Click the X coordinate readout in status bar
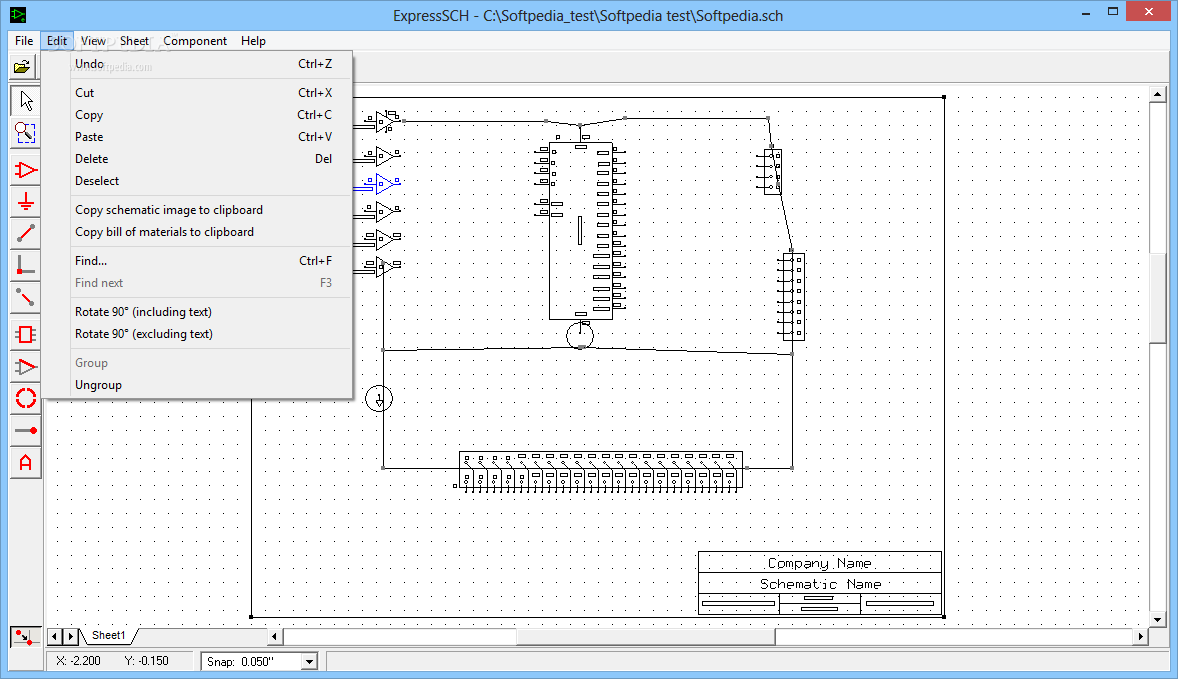1178x679 pixels. pos(80,661)
